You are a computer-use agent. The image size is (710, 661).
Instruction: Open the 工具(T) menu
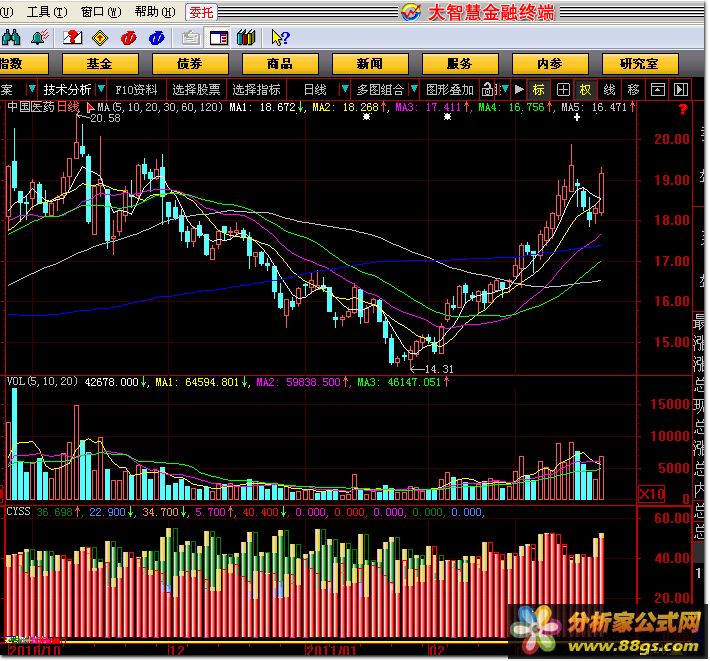tap(47, 12)
